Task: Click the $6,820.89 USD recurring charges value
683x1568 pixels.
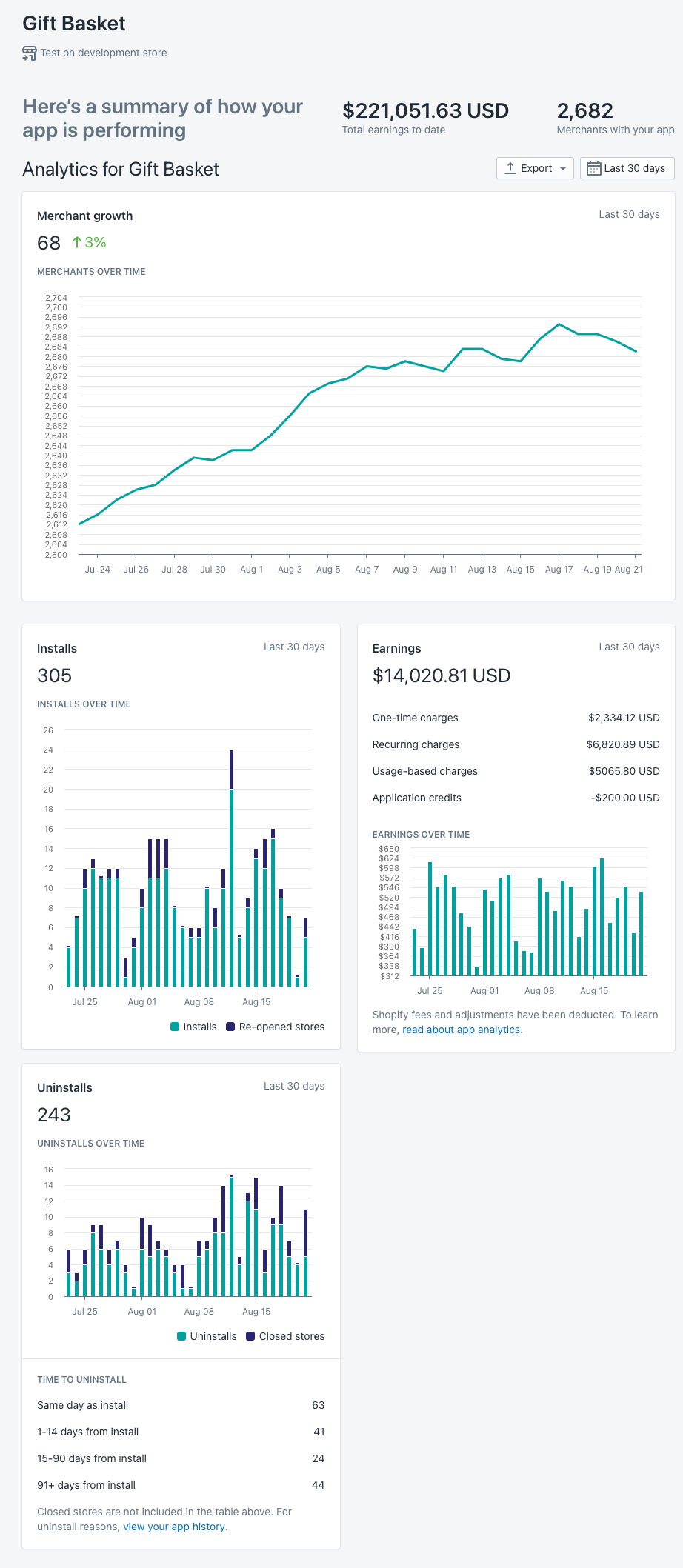Action: (x=623, y=744)
